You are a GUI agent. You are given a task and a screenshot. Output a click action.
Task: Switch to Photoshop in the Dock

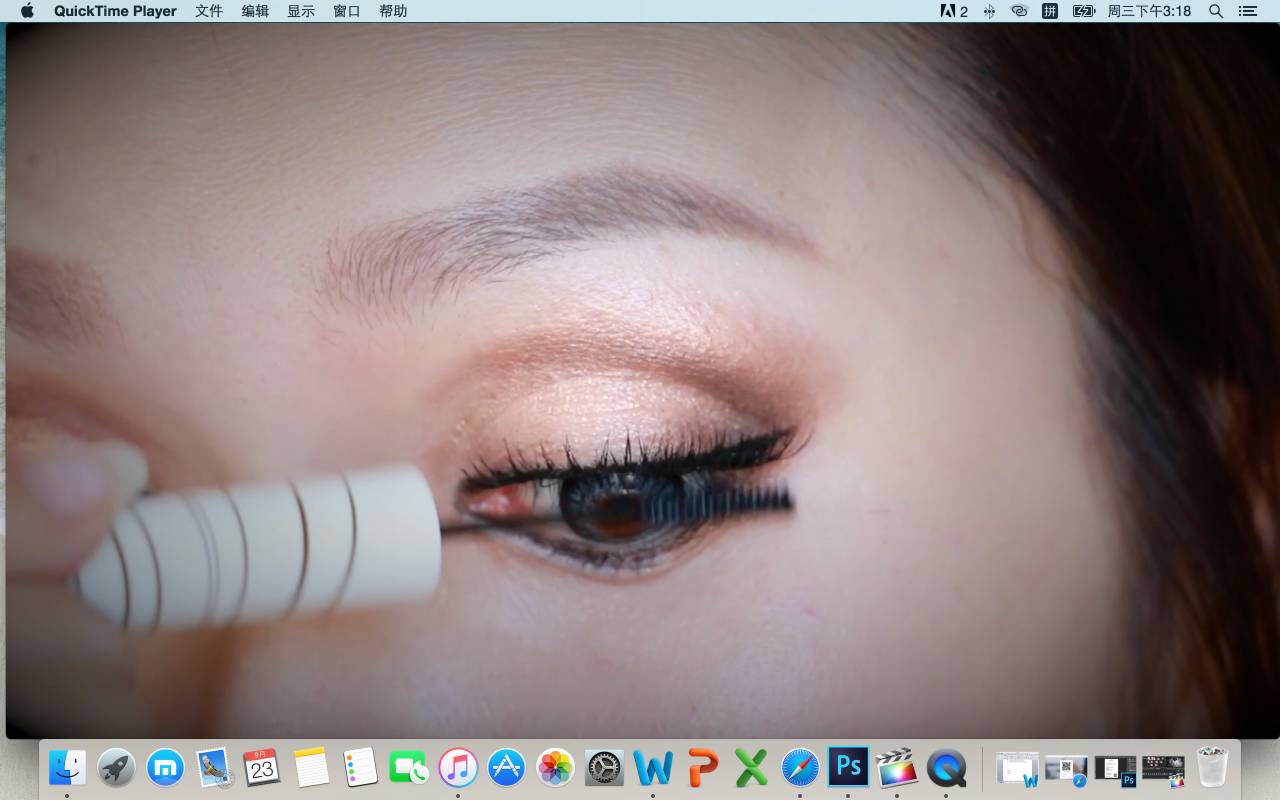848,767
